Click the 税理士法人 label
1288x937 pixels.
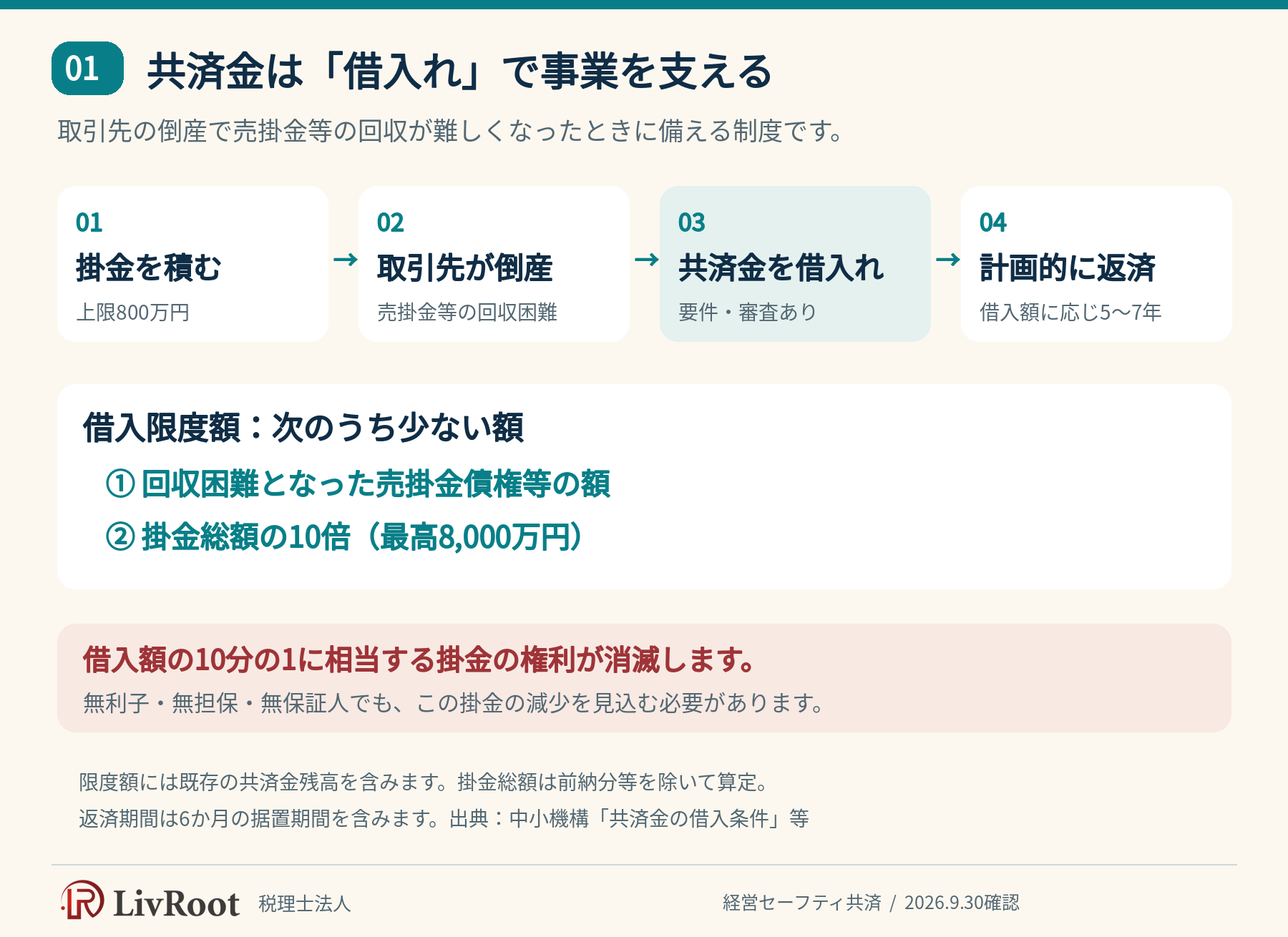pyautogui.click(x=305, y=904)
